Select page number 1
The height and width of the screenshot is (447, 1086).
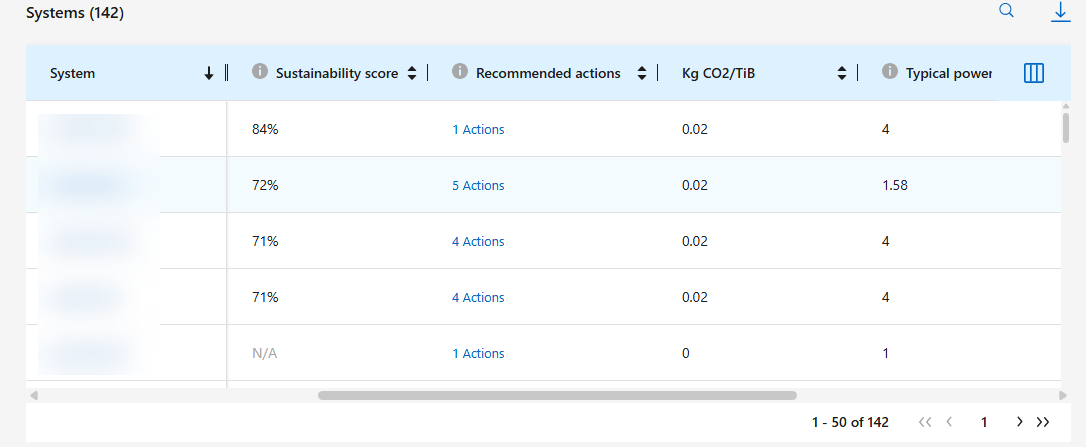tap(984, 422)
